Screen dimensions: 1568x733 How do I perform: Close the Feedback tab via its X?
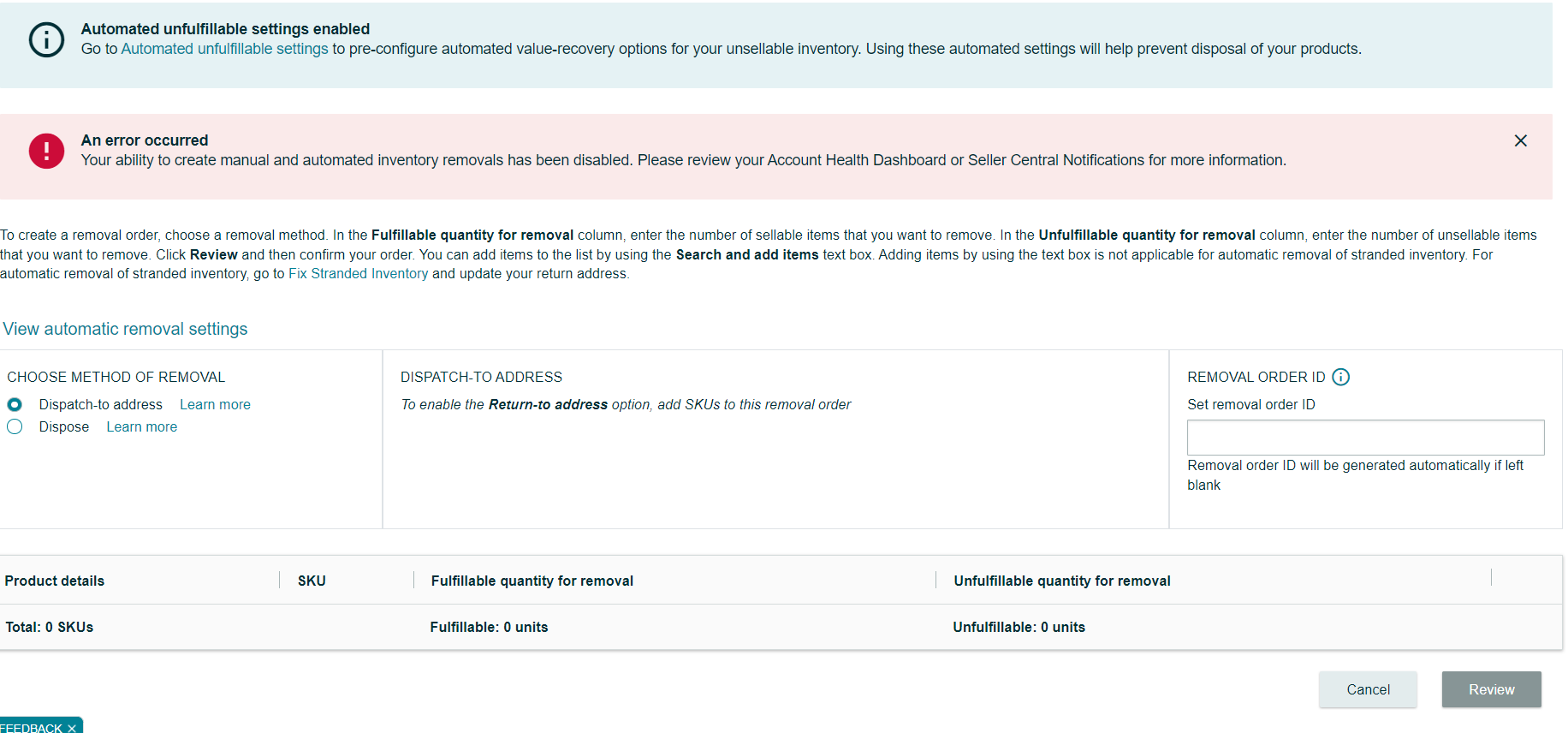(x=72, y=728)
